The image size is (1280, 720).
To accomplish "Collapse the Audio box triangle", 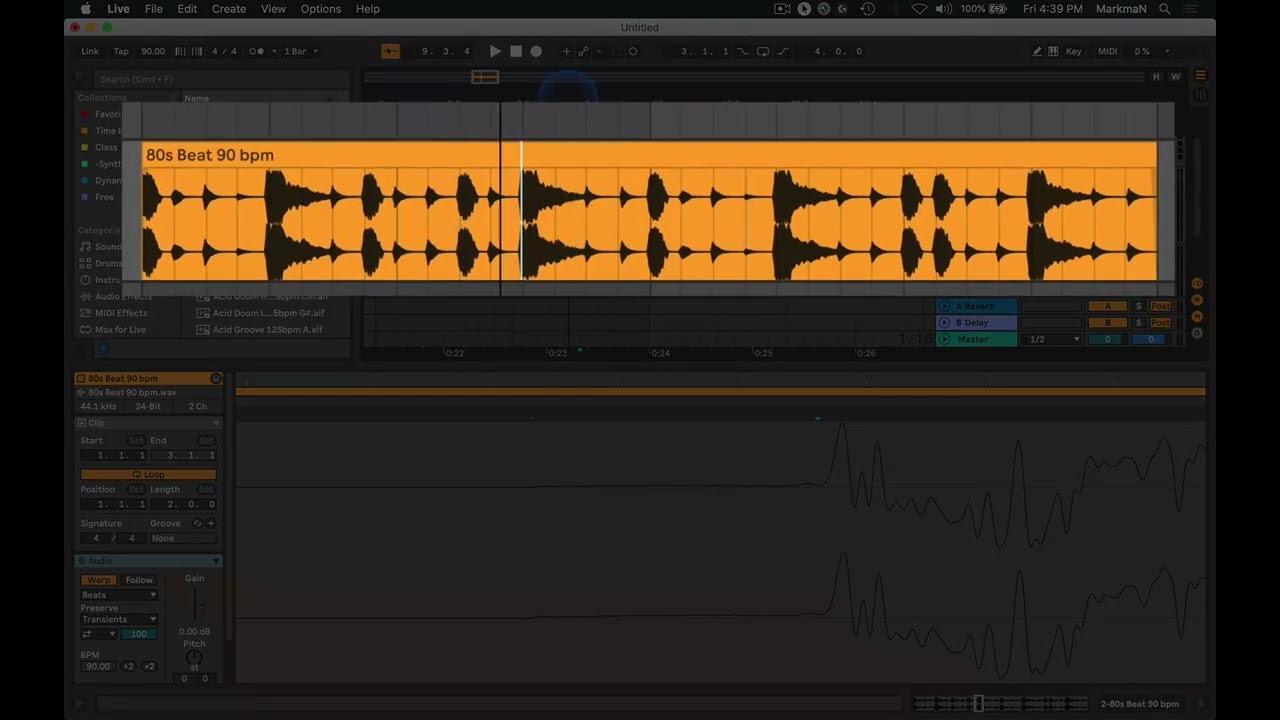I will [x=215, y=561].
